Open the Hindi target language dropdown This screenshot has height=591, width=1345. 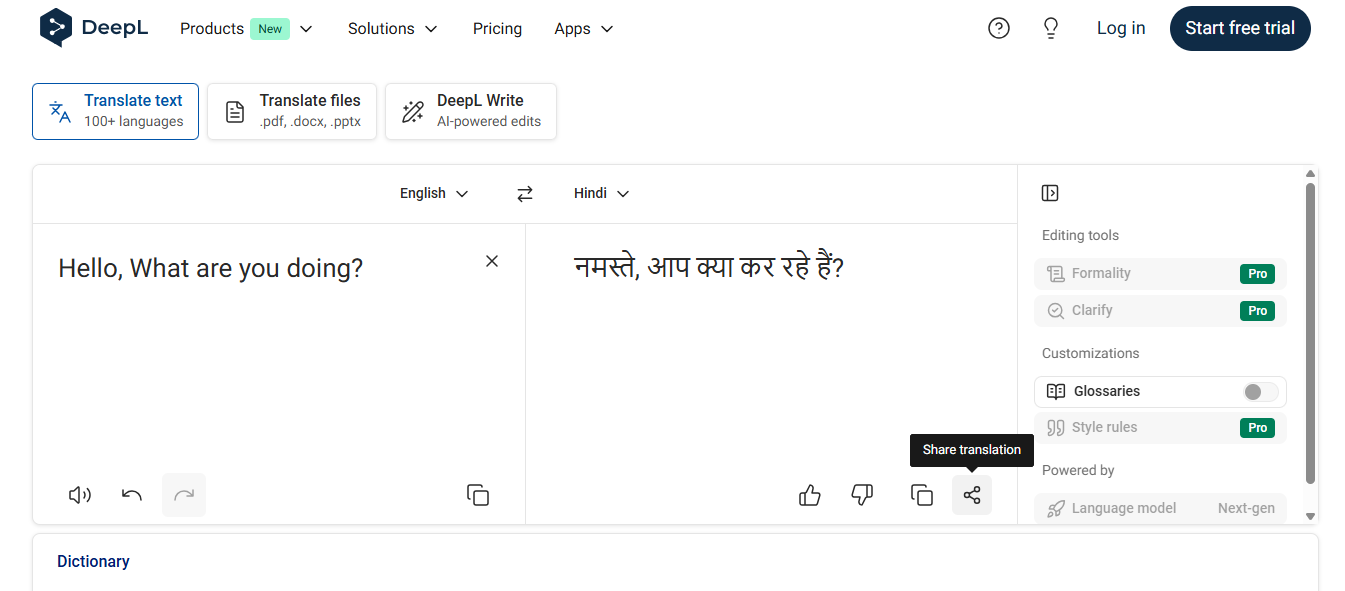600,193
